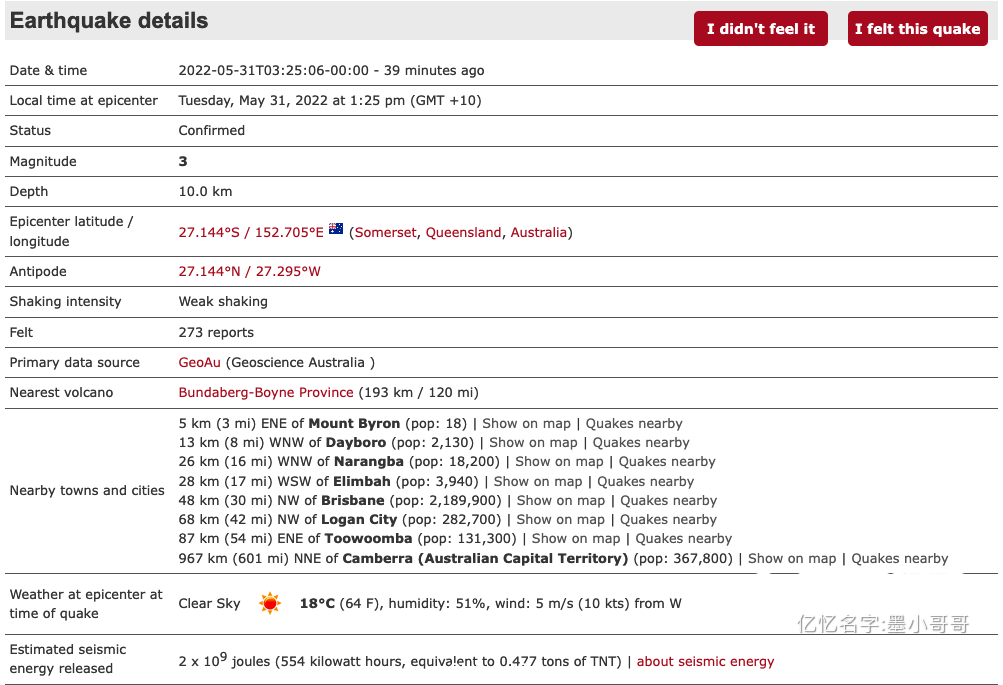Screen dimensions: 1003x685
Task: Show Toowoomba on map
Action: click(x=576, y=539)
